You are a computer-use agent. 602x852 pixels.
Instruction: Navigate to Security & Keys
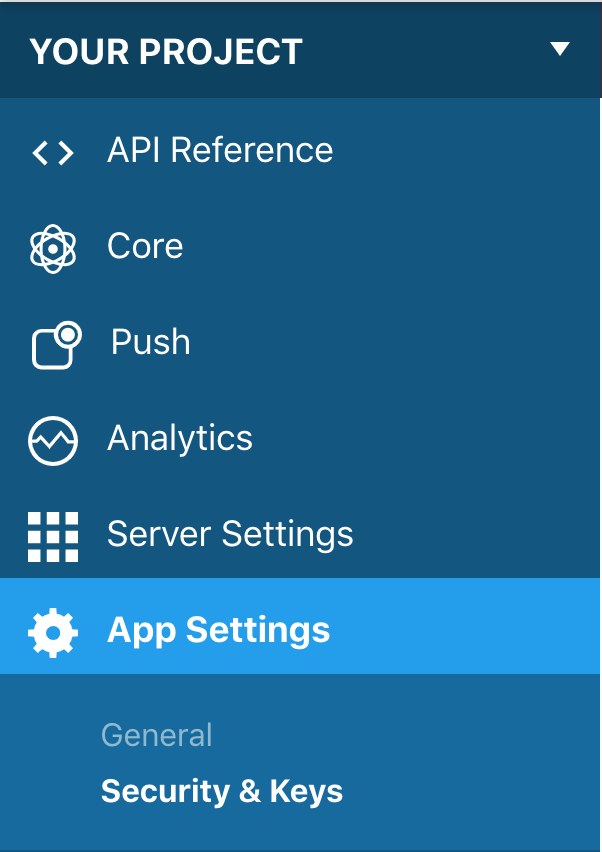221,791
